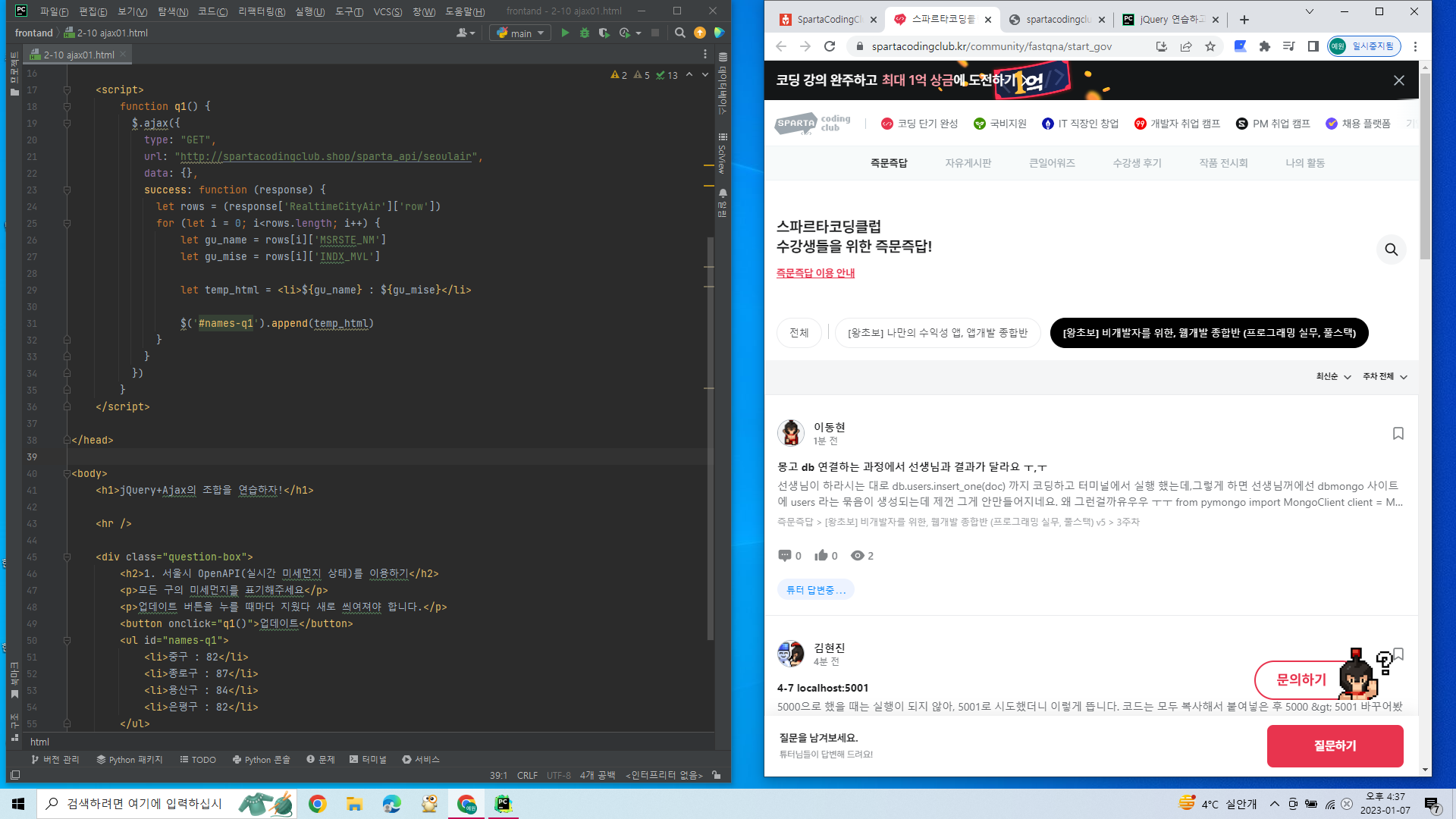This screenshot has height=819, width=1456.
Task: Collapse the script block fold on line 17
Action: click(67, 89)
